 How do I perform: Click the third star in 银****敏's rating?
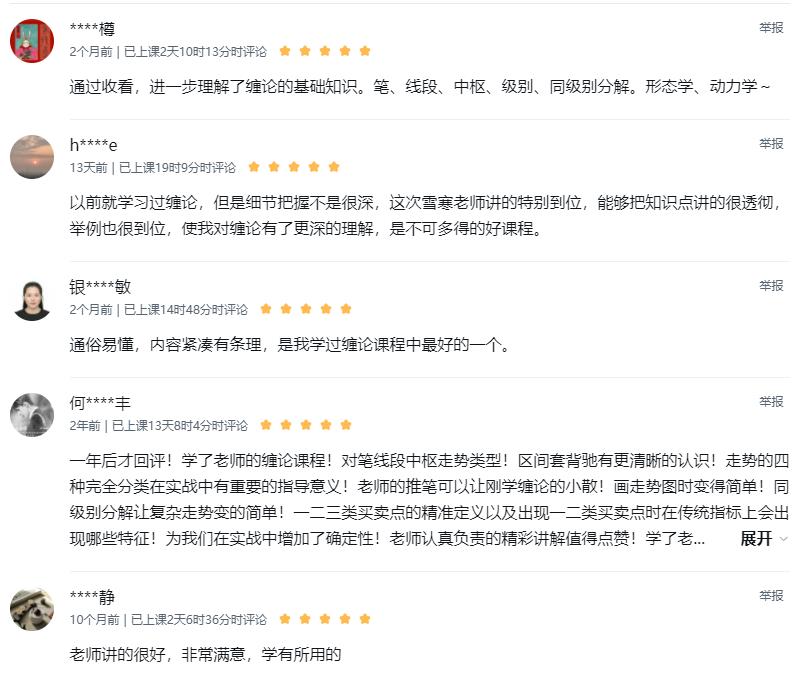(306, 309)
